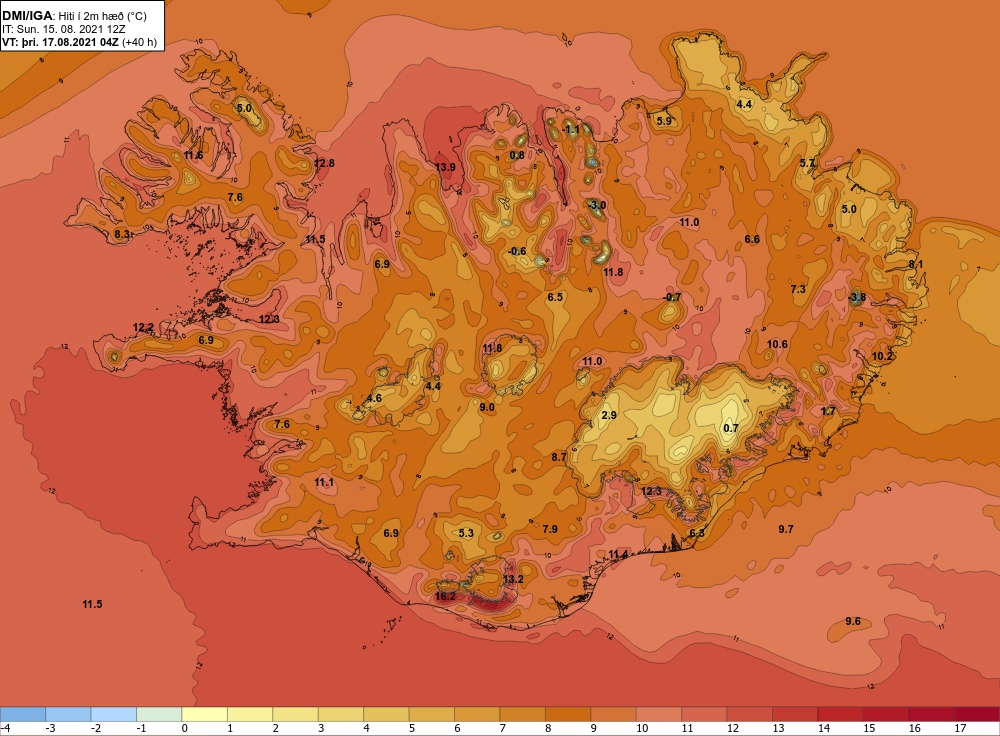The height and width of the screenshot is (736, 1000).
Task: Select the 4.6 temperature label
Action: point(374,398)
